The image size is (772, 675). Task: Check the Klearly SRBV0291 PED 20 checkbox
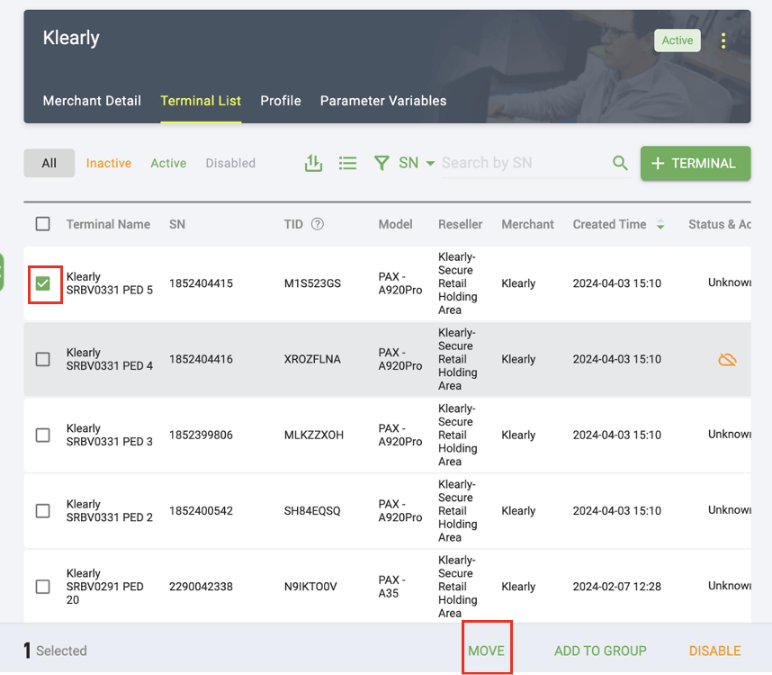click(43, 587)
